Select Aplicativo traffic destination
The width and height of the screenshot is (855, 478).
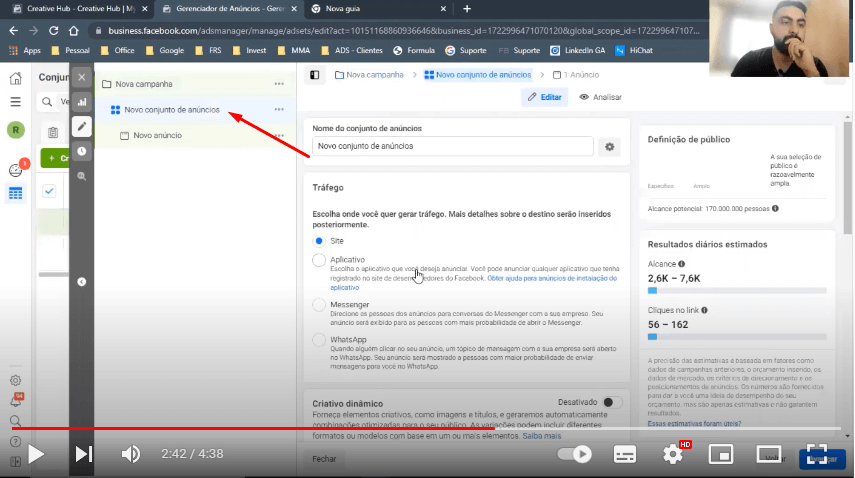click(x=319, y=260)
